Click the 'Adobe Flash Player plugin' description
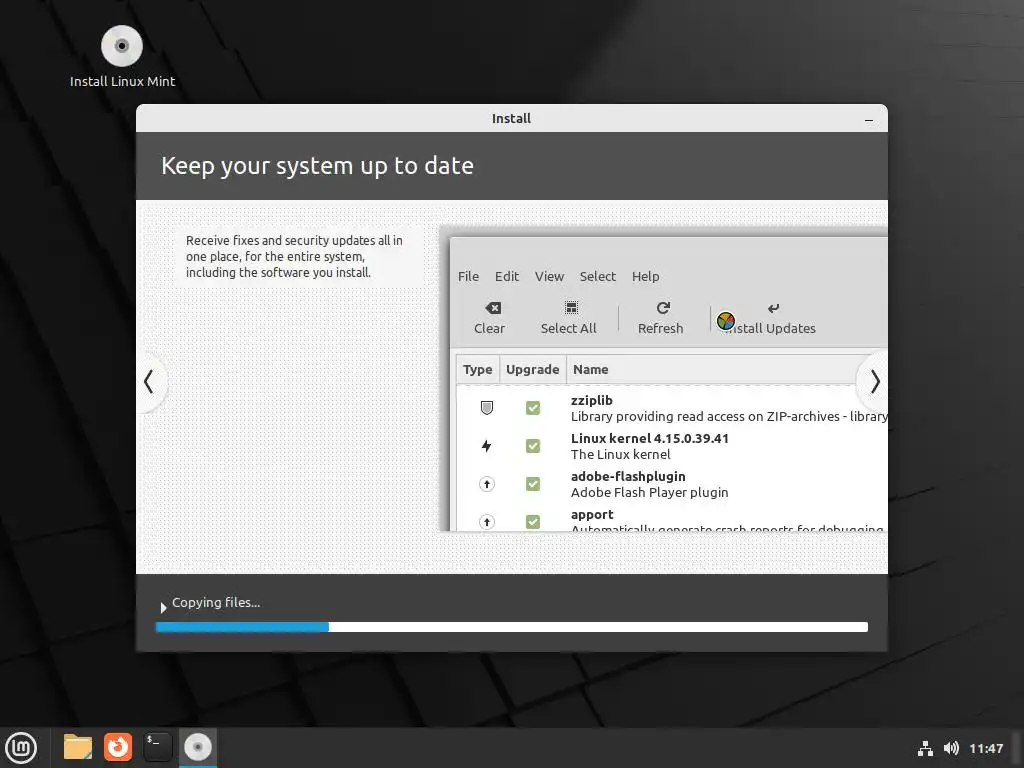This screenshot has height=768, width=1024. 649,492
